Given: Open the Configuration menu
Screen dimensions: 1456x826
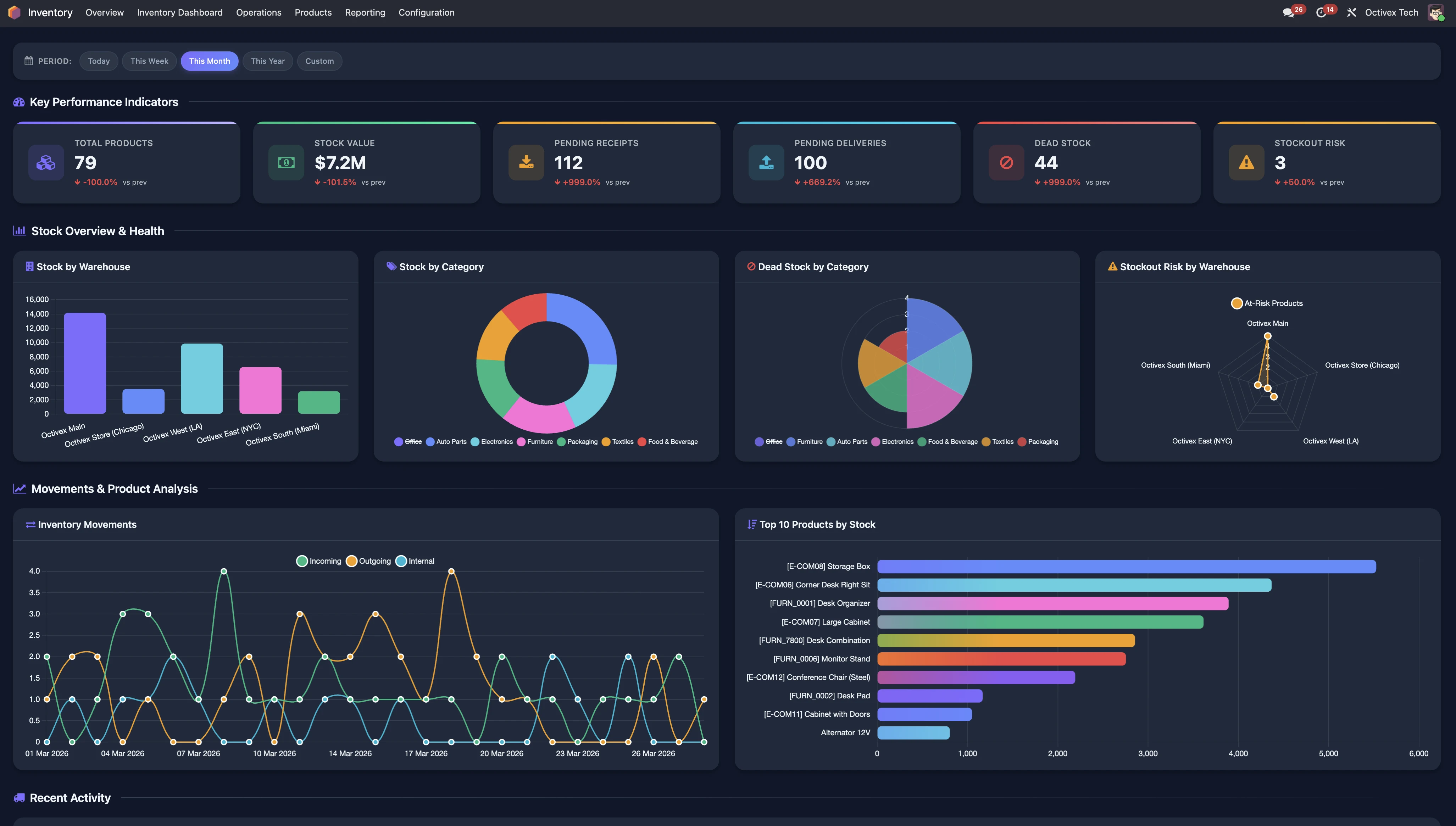Looking at the screenshot, I should 426,12.
